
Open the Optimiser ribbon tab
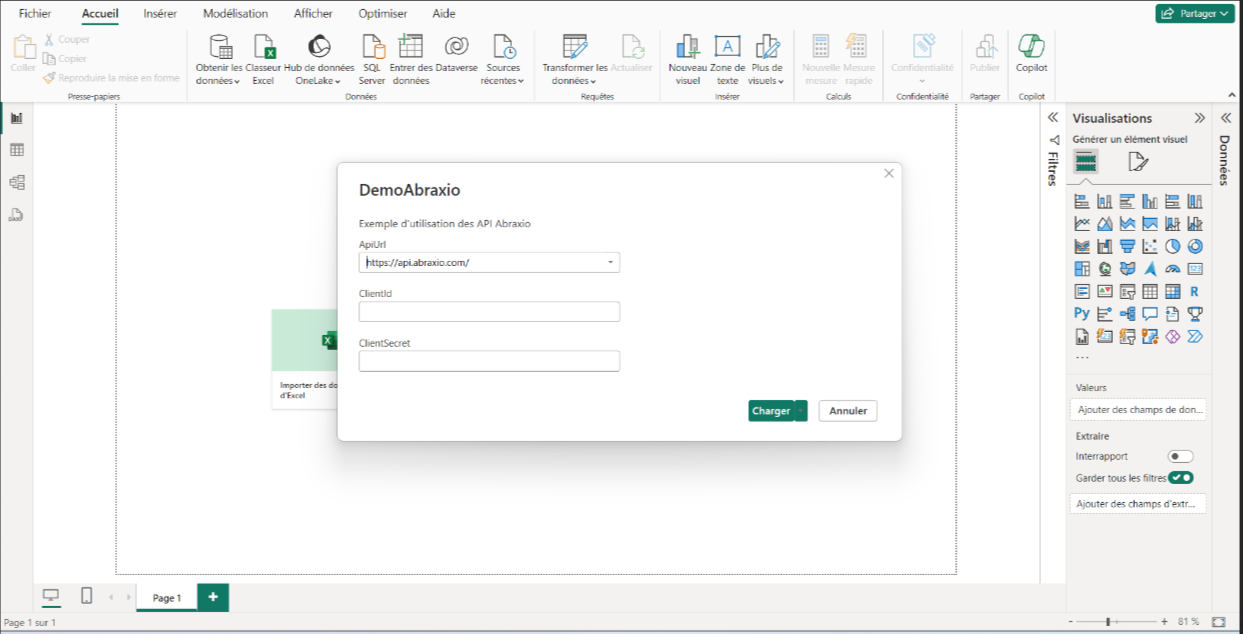tap(383, 14)
